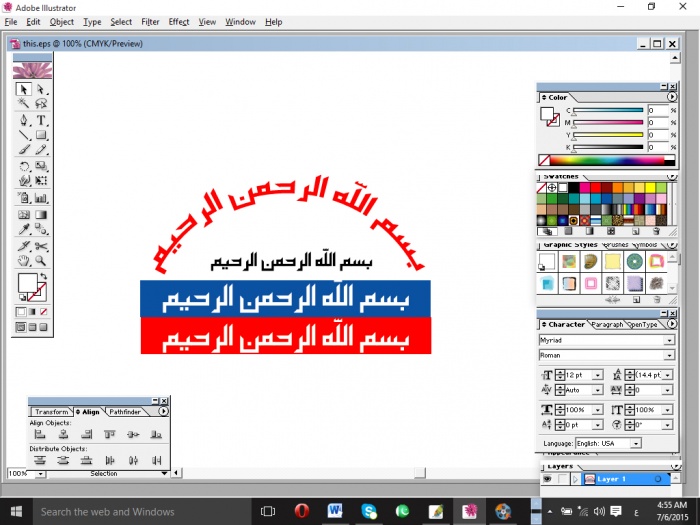Open the 12 pt font size dropdown

(x=598, y=375)
